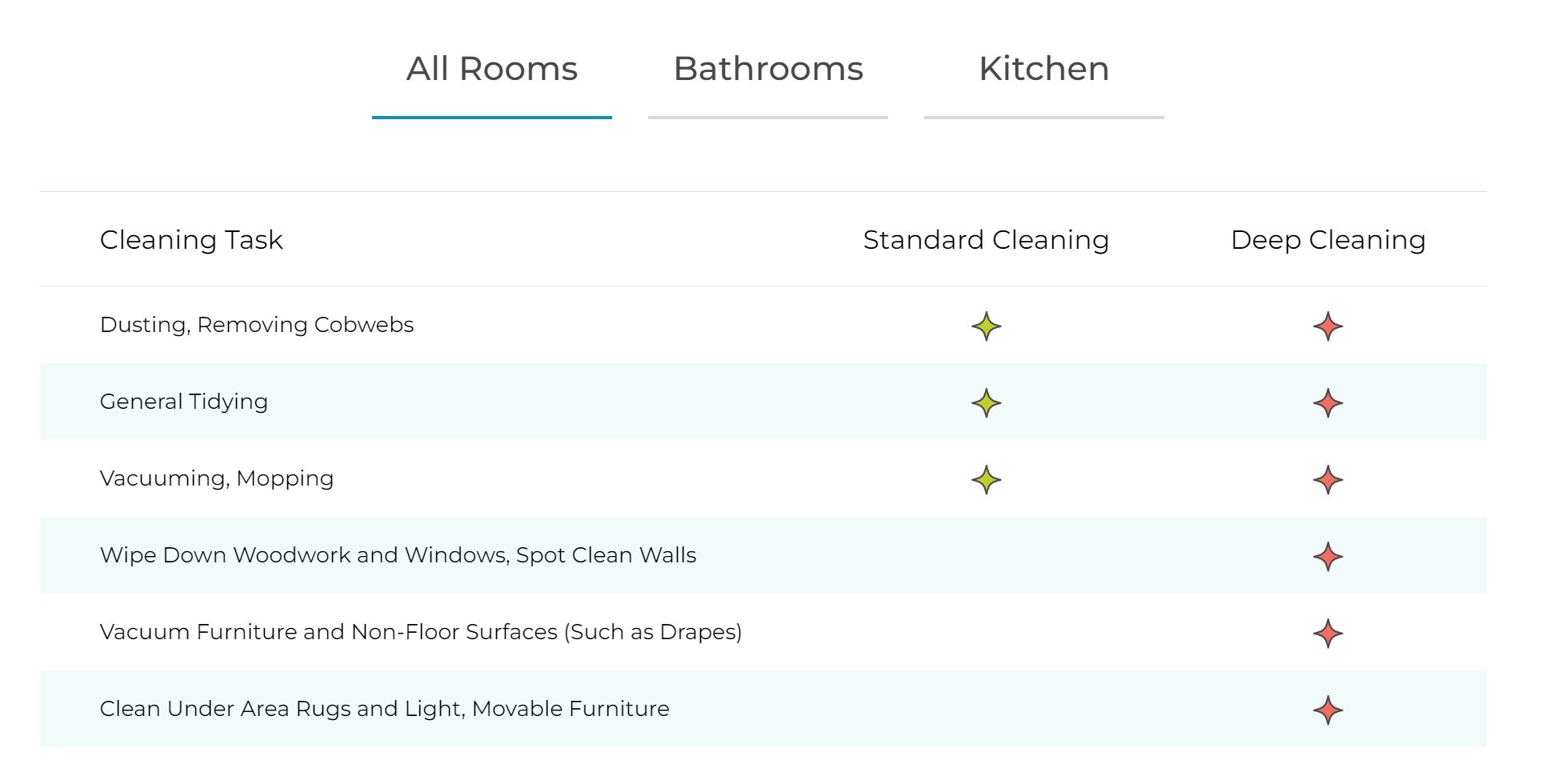
Task: Click the Standard Cleaning column header
Action: click(985, 239)
